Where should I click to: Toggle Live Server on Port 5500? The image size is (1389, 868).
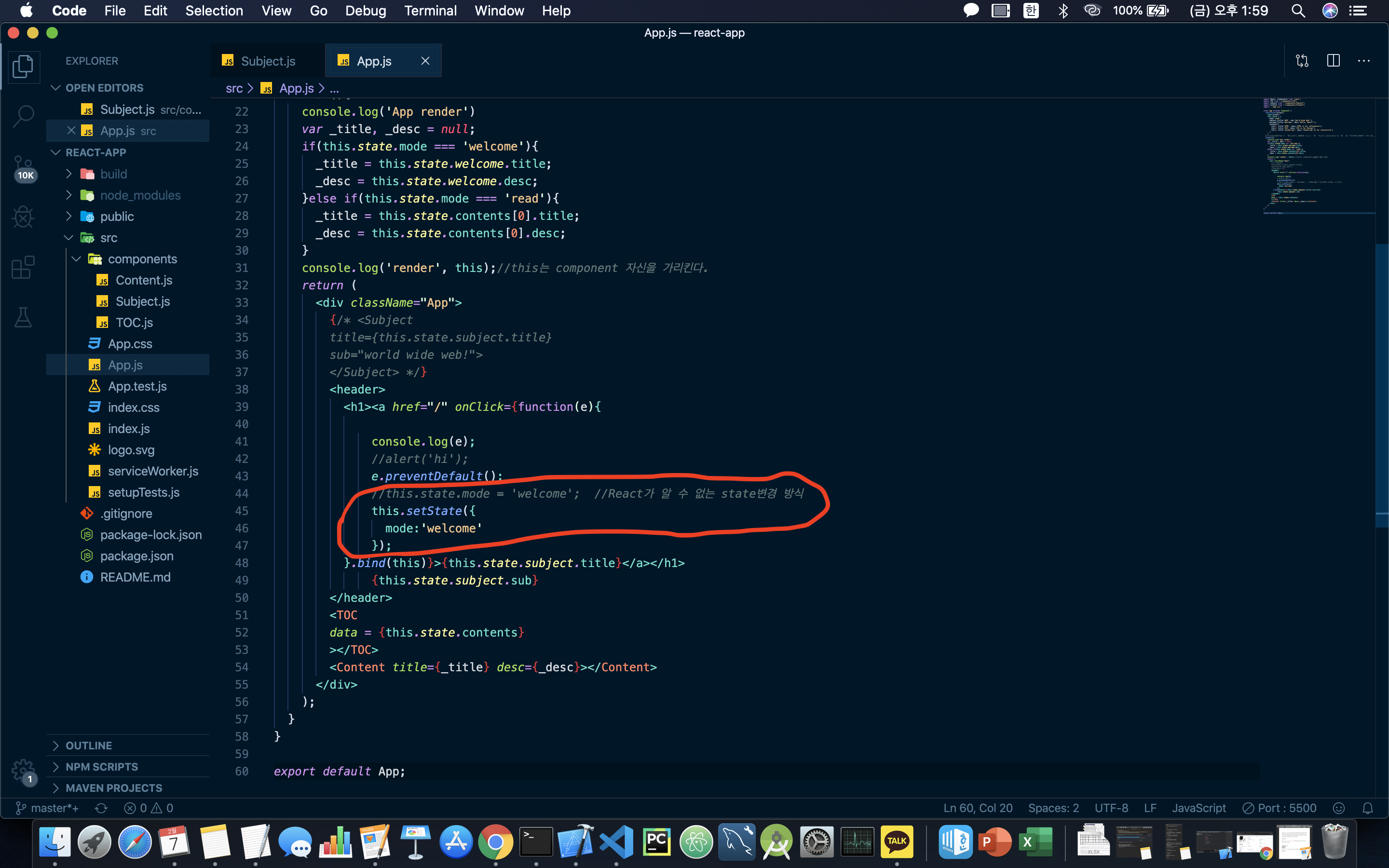[1280, 808]
